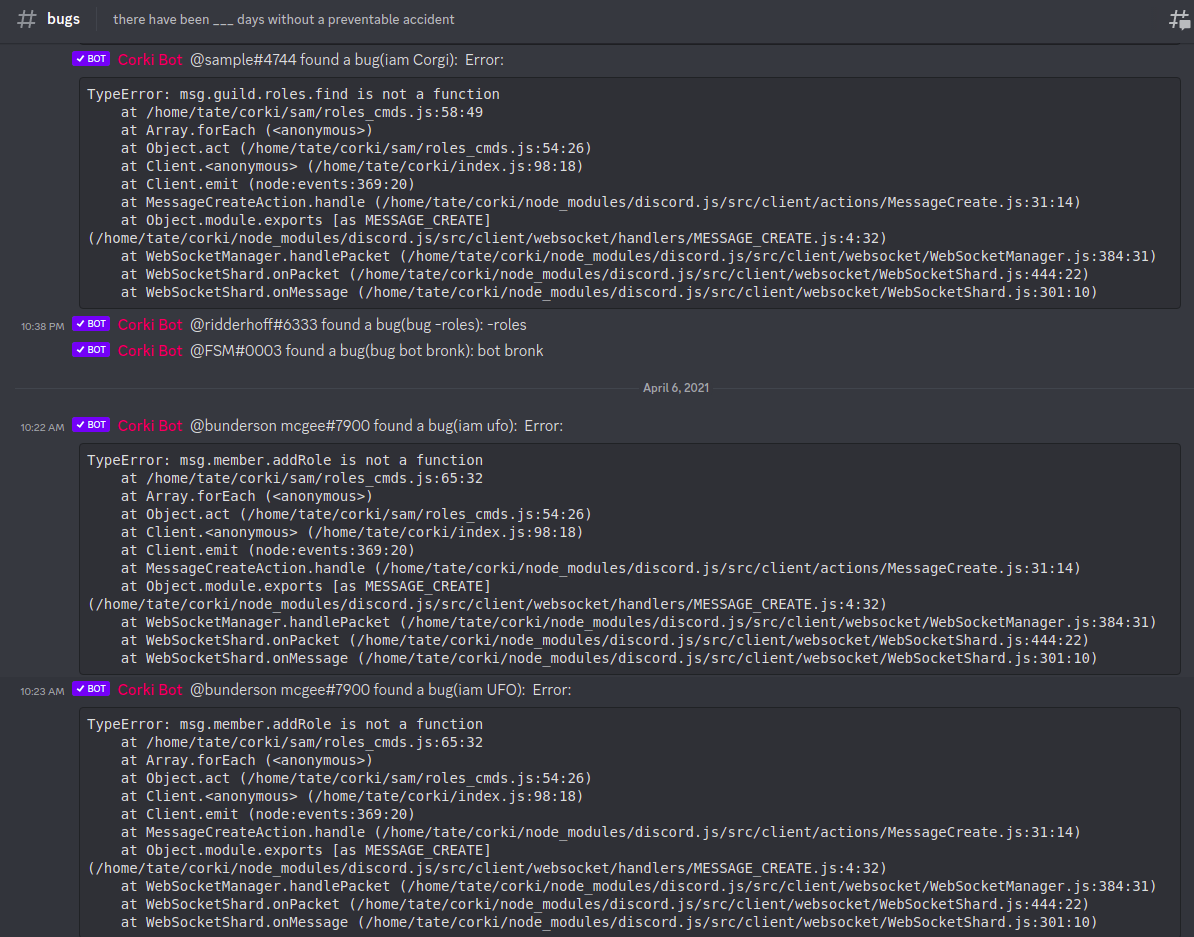Viewport: 1194px width, 937px height.
Task: Click the @sample#4744 mention
Action: point(243,59)
